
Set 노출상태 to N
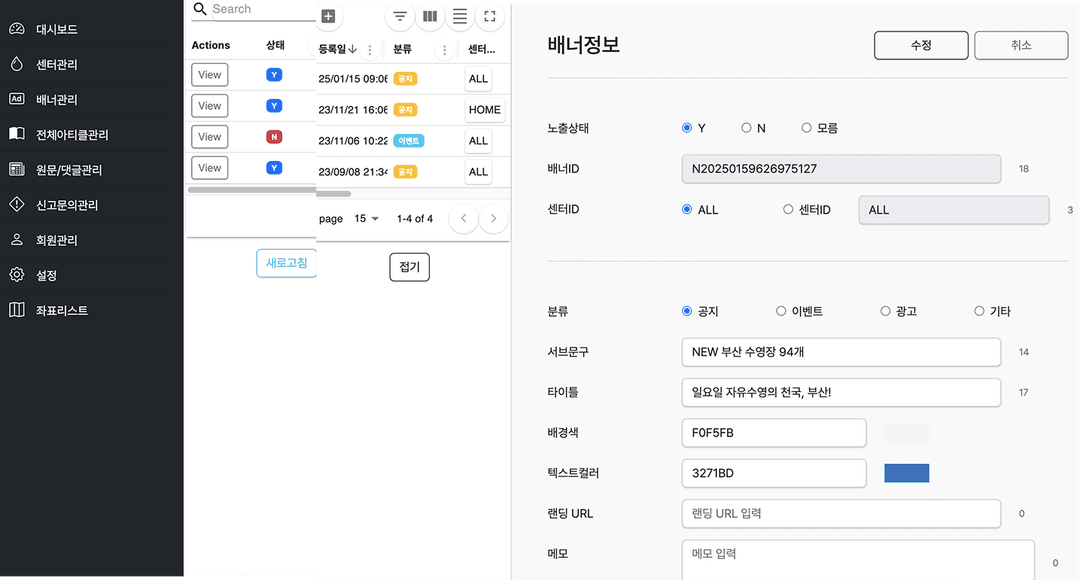tap(745, 127)
